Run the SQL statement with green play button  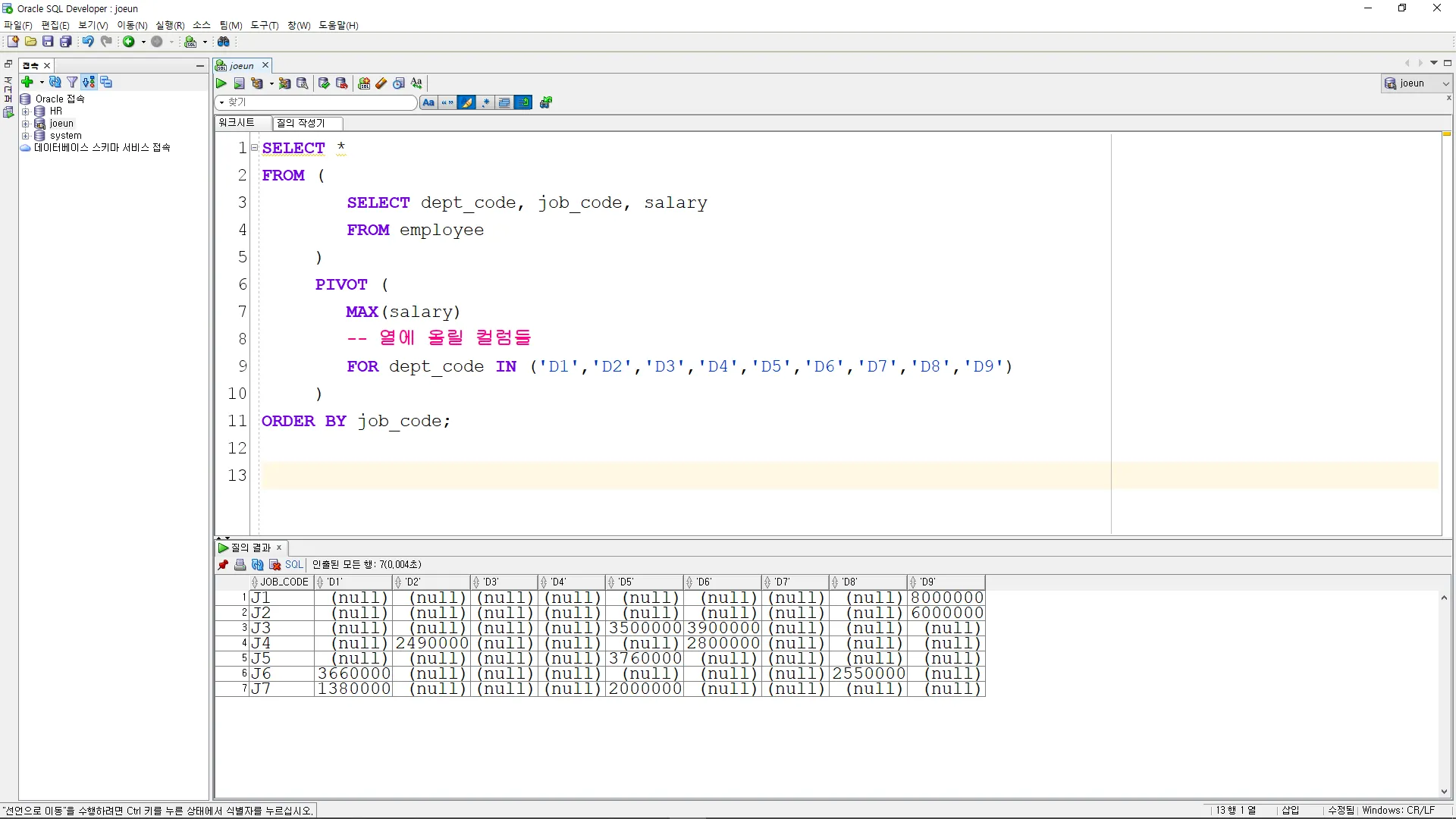pos(221,83)
